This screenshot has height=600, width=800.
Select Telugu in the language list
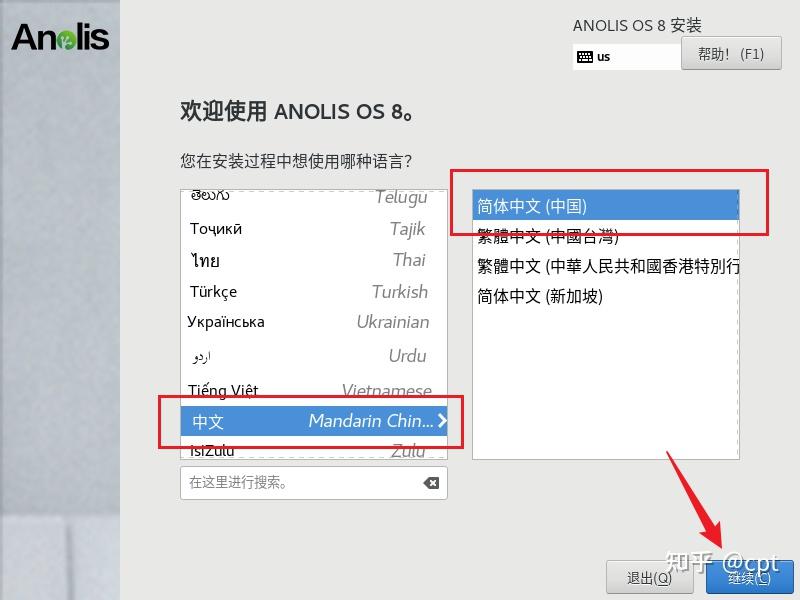point(314,197)
